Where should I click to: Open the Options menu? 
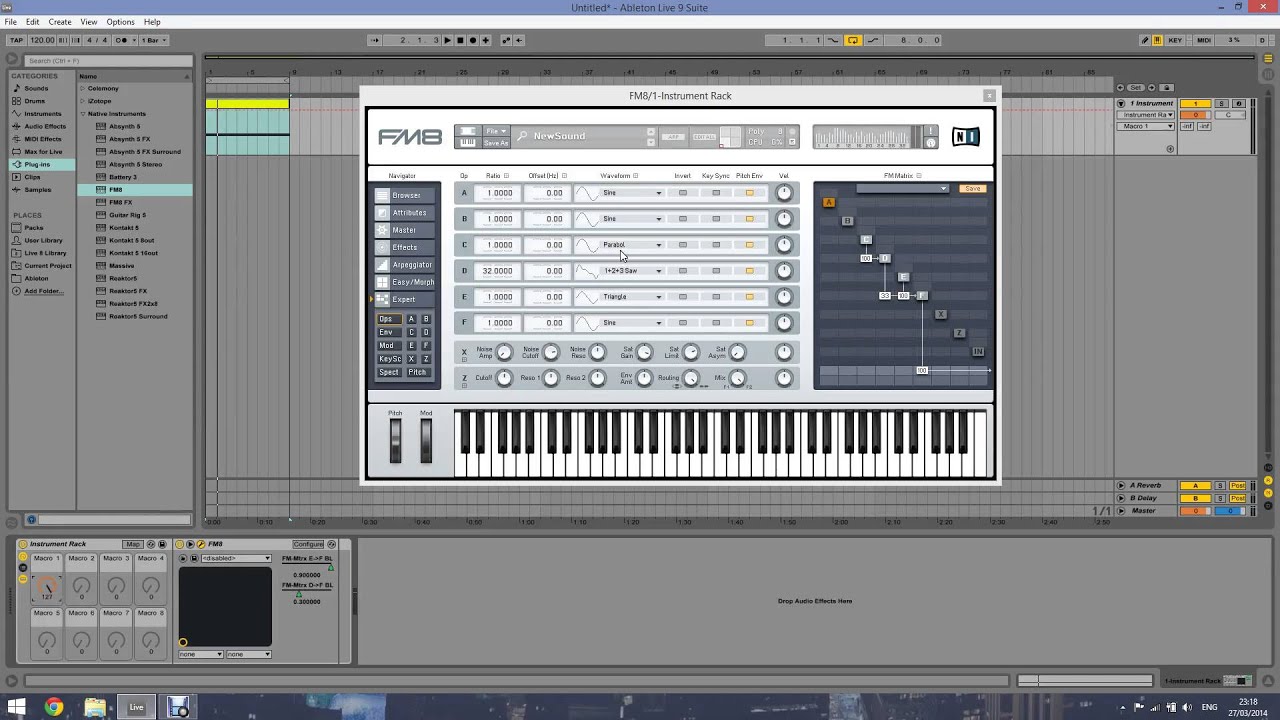pyautogui.click(x=120, y=22)
